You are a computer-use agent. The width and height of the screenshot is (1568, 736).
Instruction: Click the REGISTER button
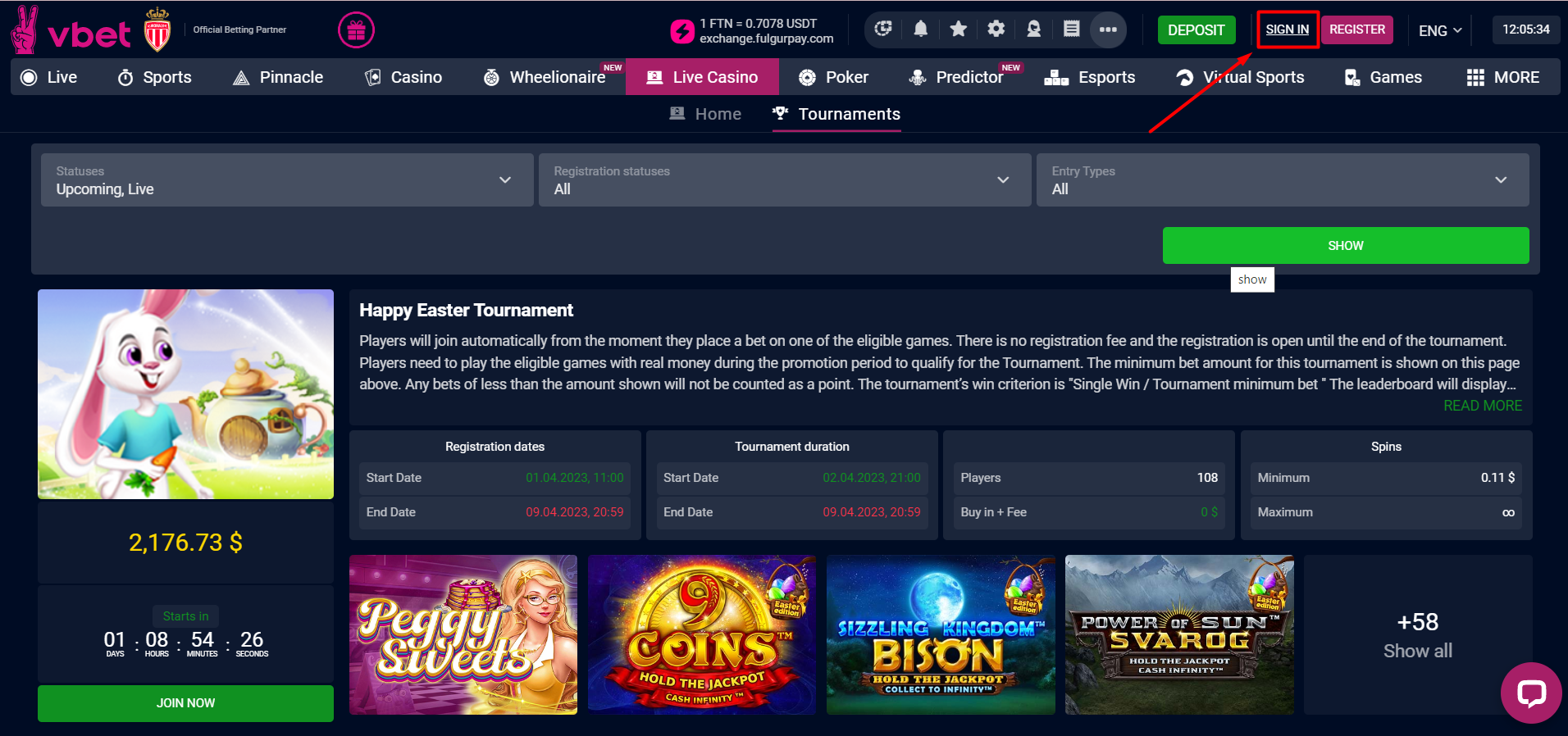pos(1357,30)
